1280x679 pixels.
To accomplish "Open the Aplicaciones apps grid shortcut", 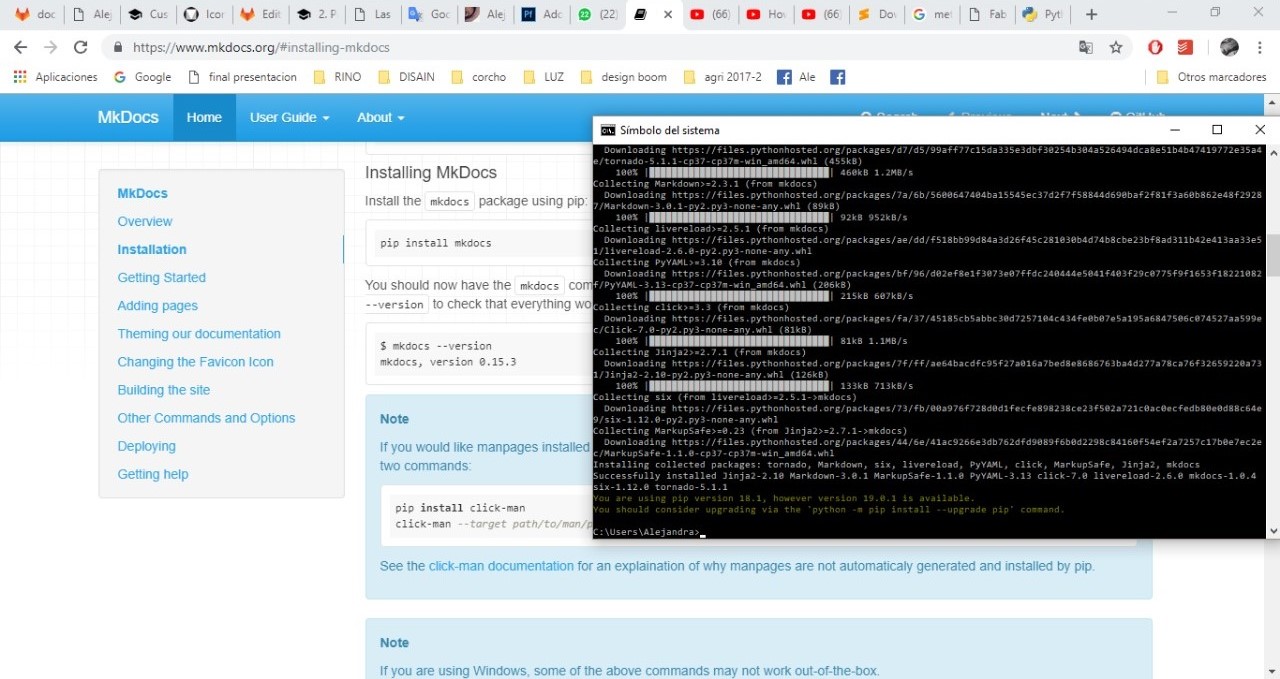I will (x=55, y=77).
